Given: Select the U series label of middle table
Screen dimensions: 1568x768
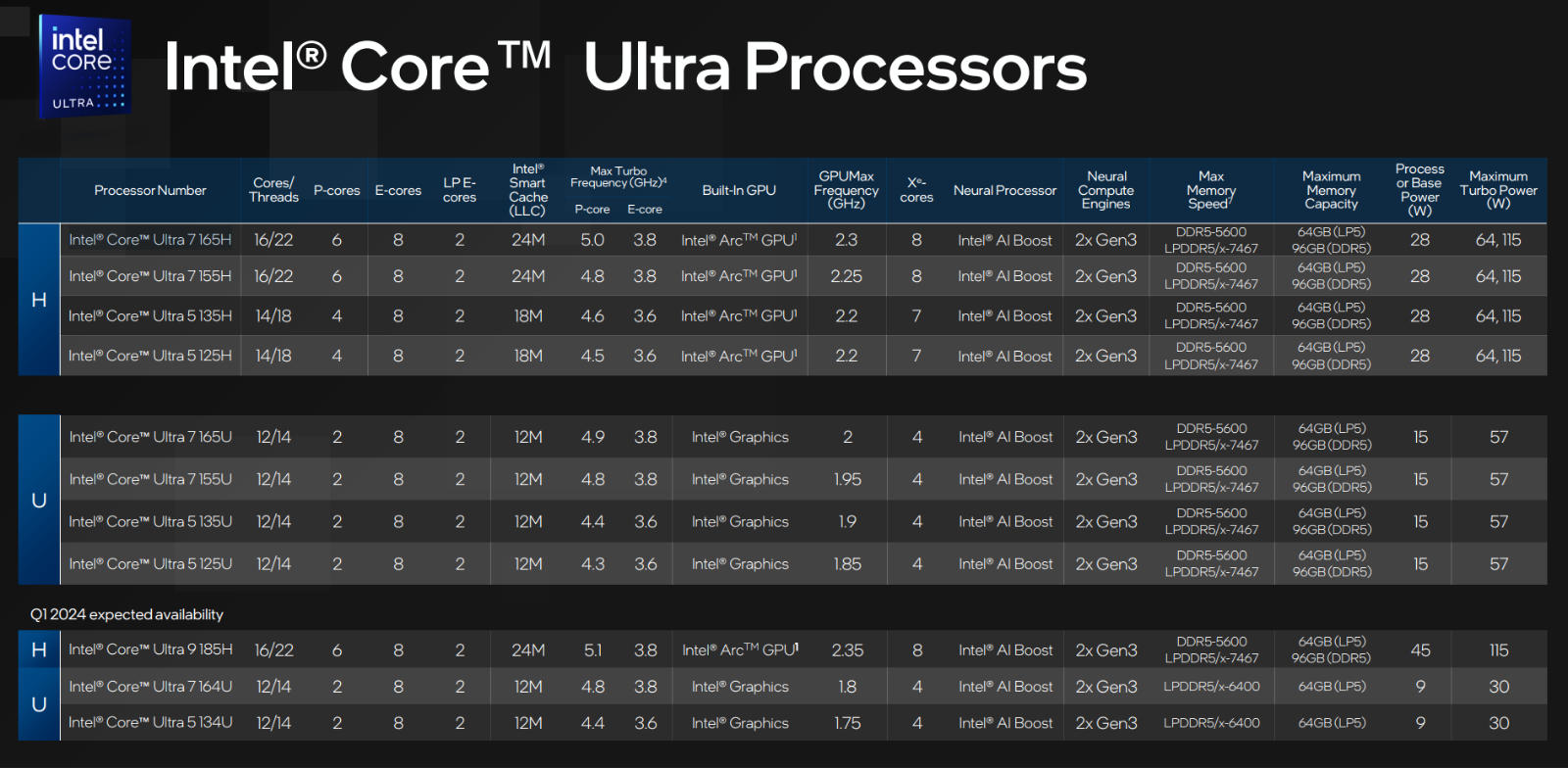Looking at the screenshot, I should (39, 501).
